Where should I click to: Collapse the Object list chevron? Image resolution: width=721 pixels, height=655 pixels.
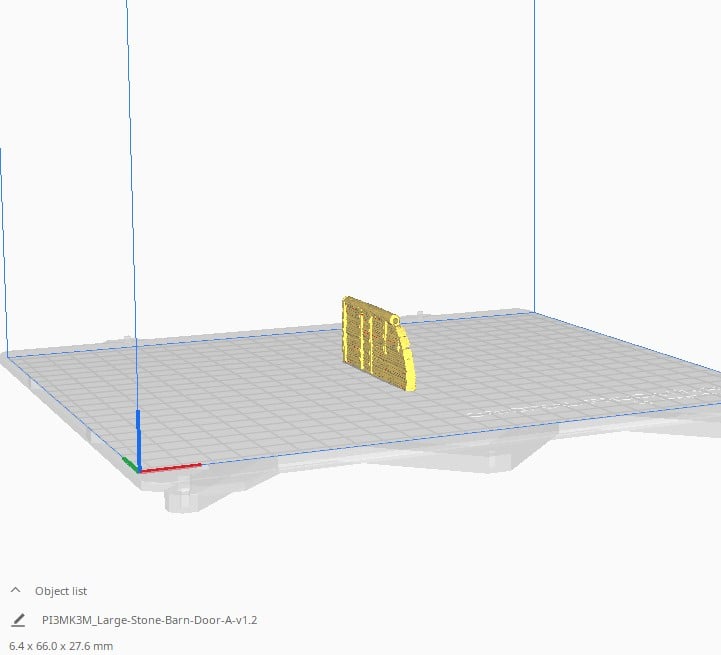tap(15, 590)
